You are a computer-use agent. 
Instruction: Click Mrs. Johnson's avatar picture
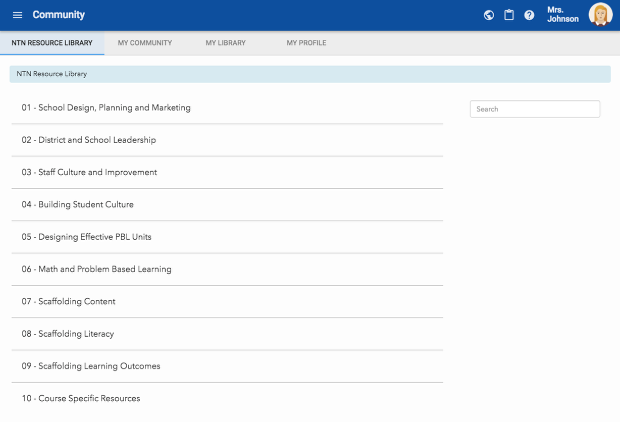click(x=600, y=14)
